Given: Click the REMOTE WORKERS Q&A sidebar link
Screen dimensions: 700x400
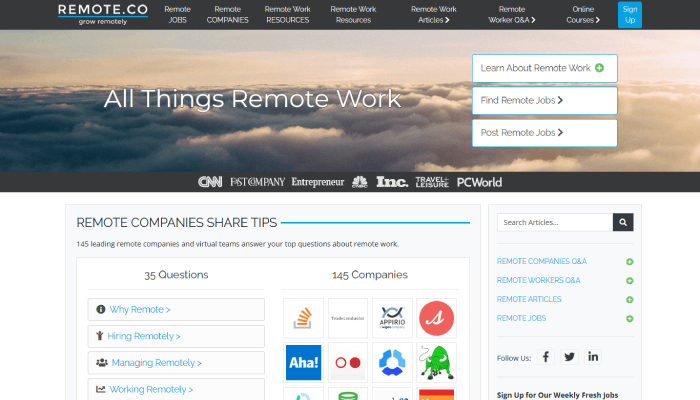Looking at the screenshot, I should [538, 280].
